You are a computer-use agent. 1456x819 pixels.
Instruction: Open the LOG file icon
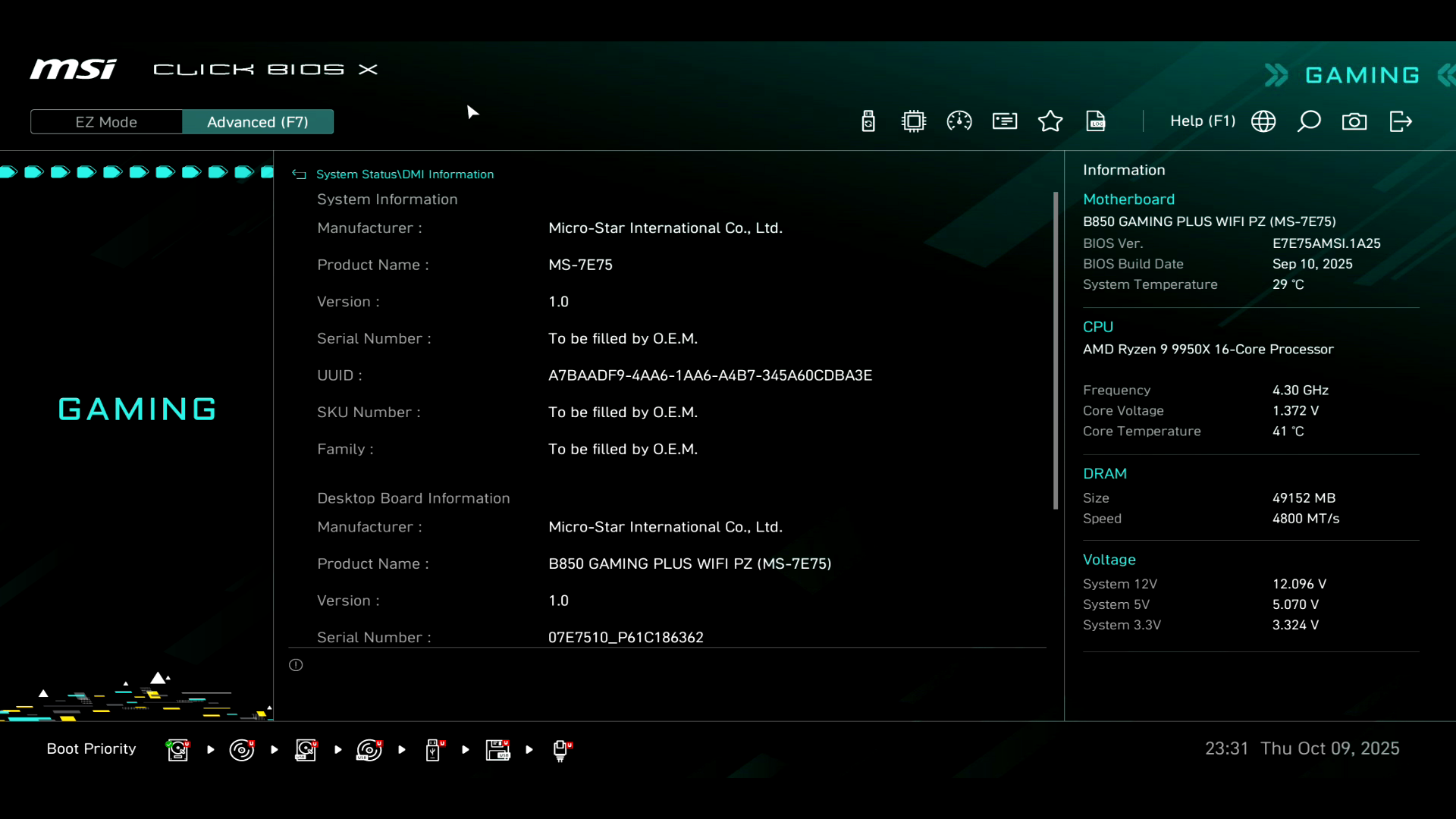pyautogui.click(x=1096, y=121)
